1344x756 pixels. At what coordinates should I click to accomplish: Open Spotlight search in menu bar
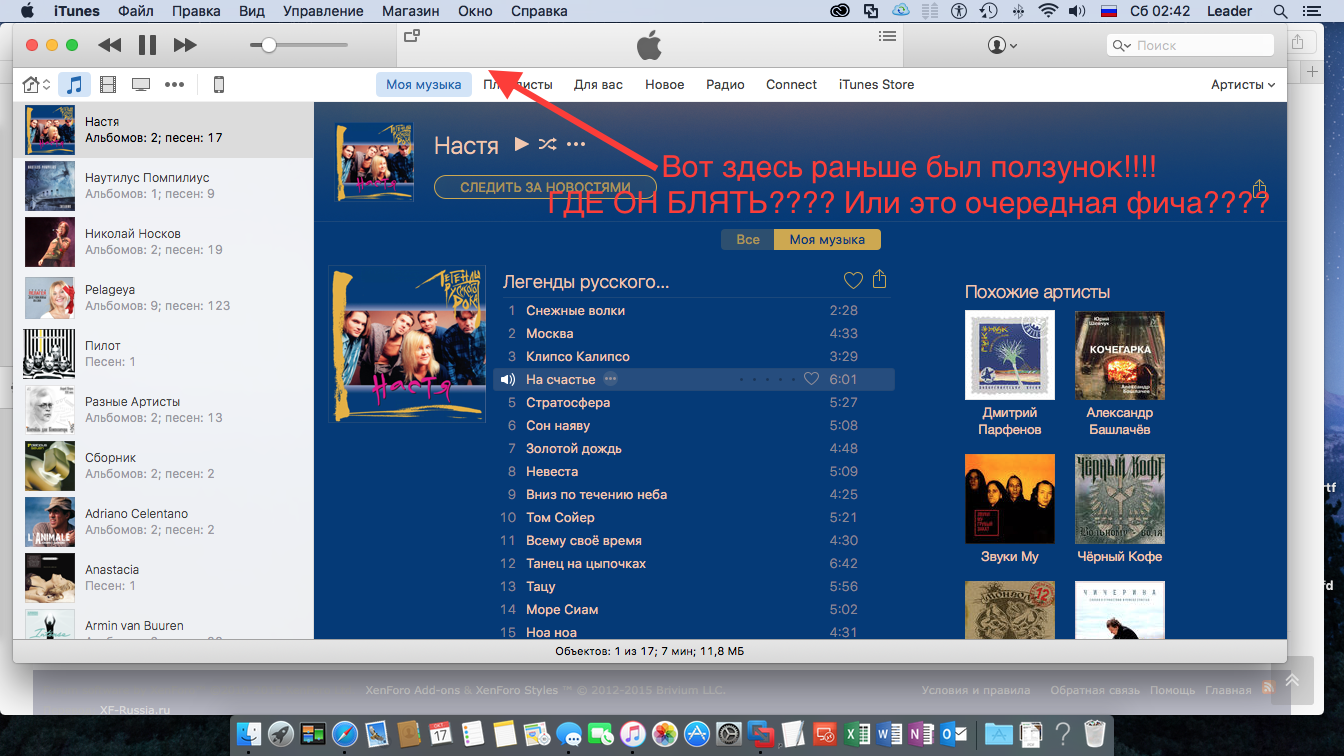(x=1281, y=11)
